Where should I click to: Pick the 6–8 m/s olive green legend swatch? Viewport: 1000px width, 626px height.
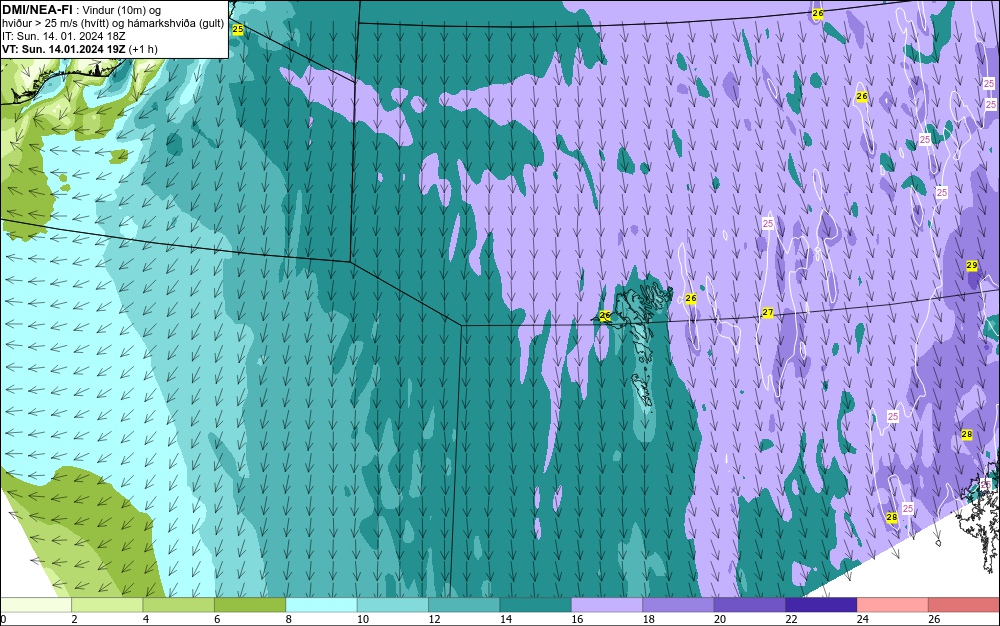(x=250, y=605)
